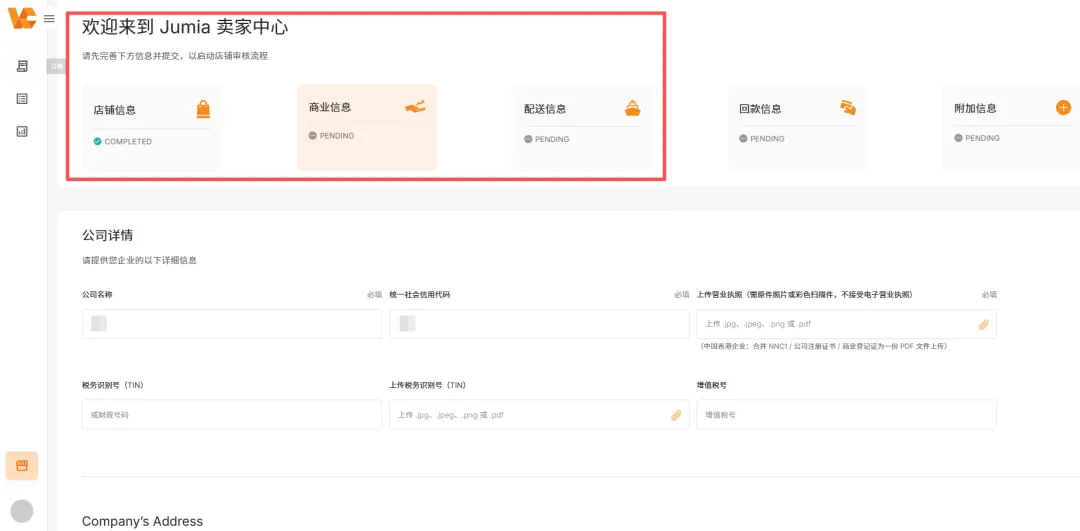Click the 上传营业执照 upload field
This screenshot has height=531, width=1080.
[x=847, y=324]
